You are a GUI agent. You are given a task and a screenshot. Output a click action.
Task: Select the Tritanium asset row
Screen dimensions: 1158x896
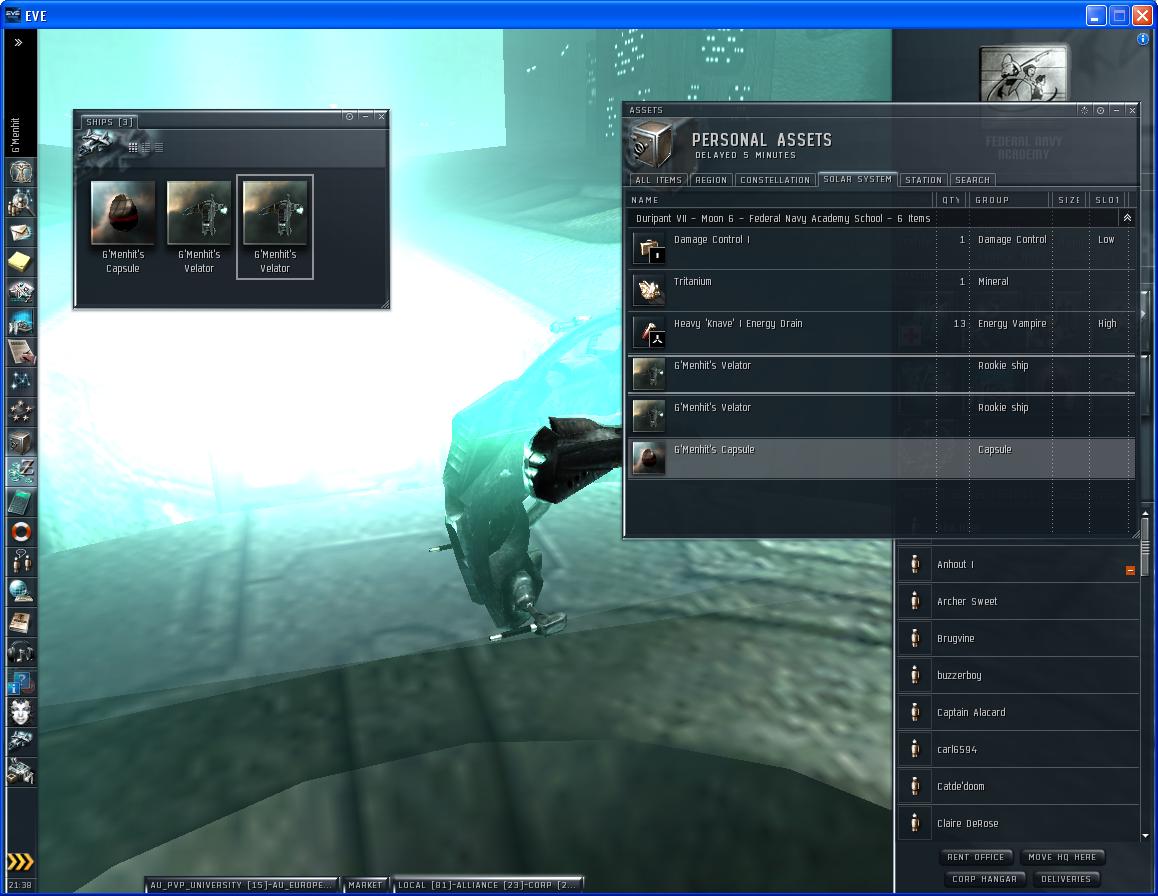[x=881, y=291]
